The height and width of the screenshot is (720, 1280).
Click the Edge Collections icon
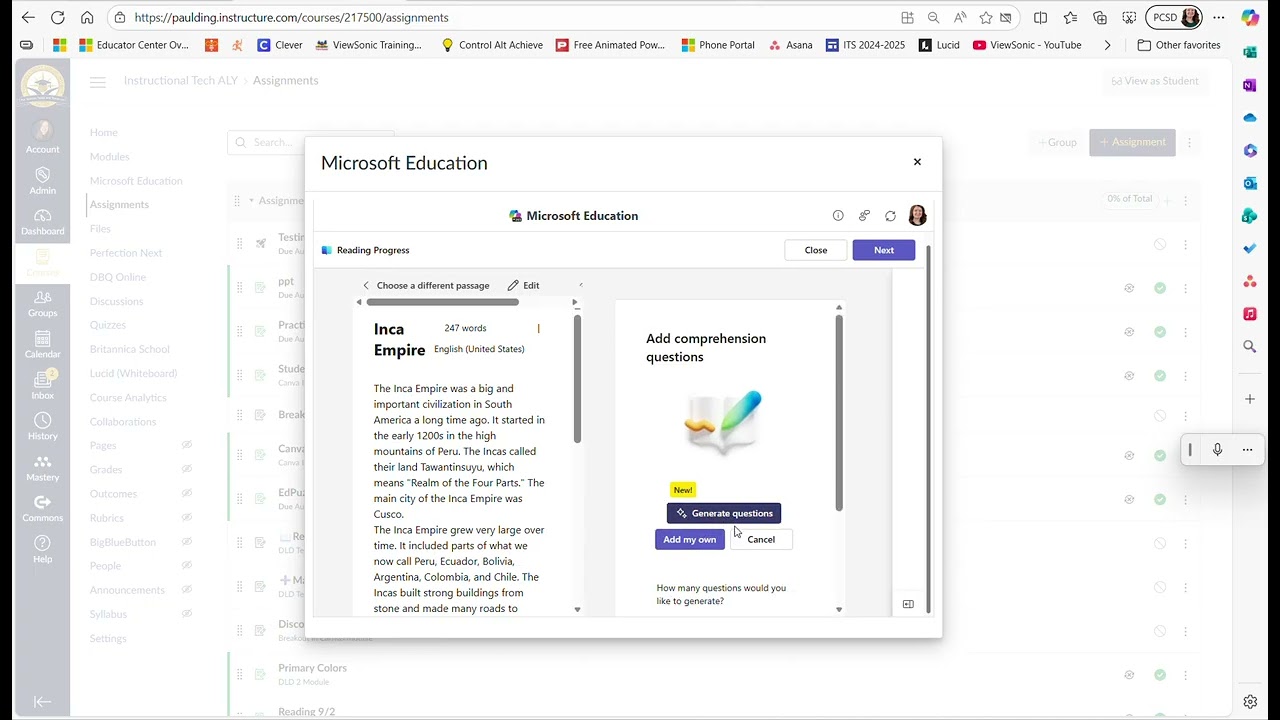click(1100, 17)
